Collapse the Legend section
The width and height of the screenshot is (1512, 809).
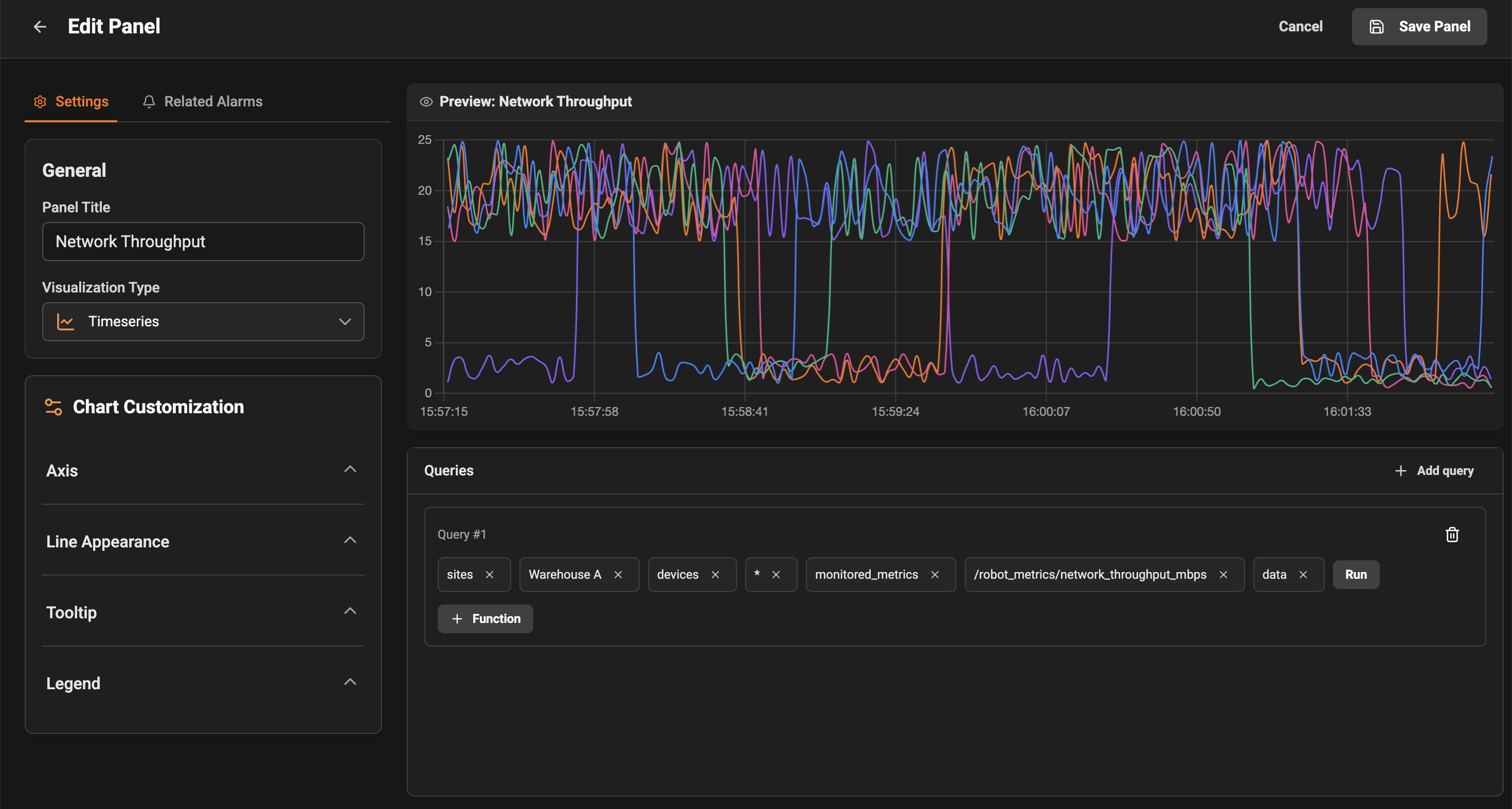pos(350,682)
